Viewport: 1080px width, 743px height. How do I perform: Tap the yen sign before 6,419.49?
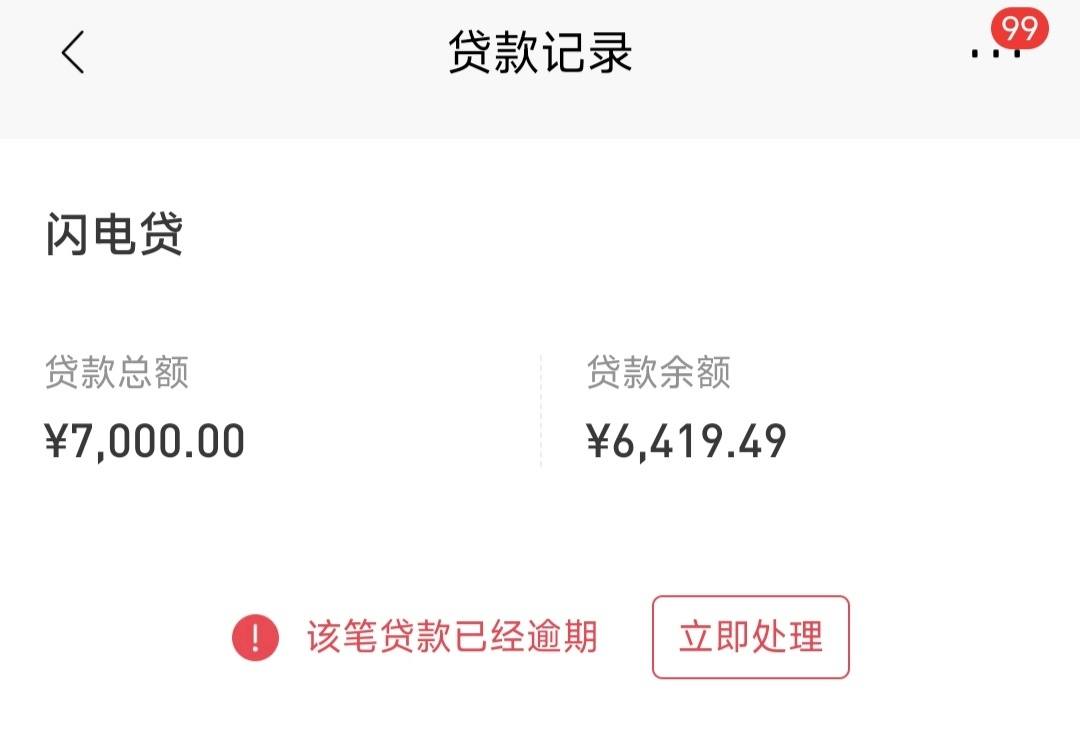[598, 441]
